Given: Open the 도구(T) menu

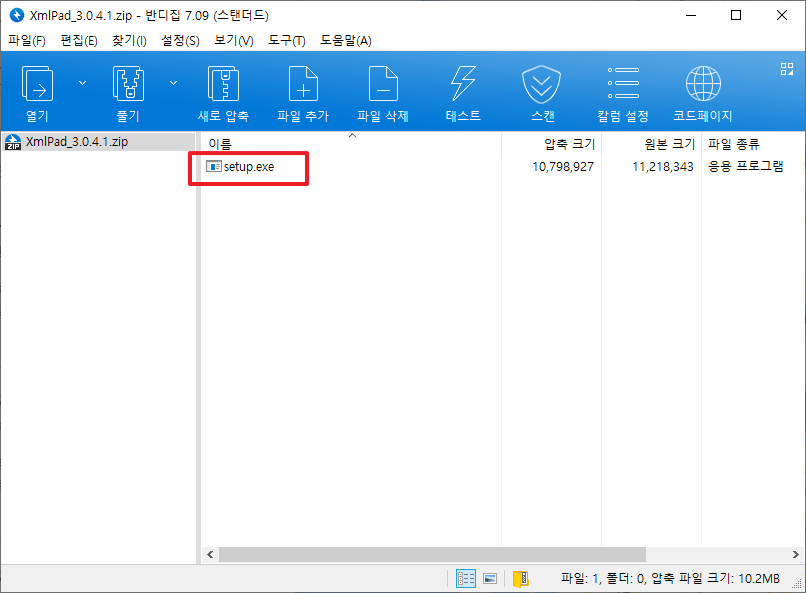Looking at the screenshot, I should 287,41.
